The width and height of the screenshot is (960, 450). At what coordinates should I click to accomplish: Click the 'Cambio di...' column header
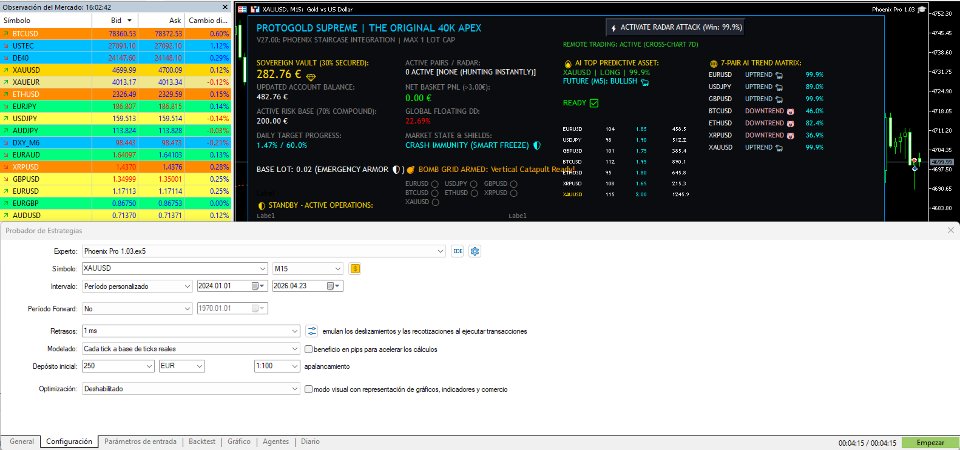tap(208, 20)
